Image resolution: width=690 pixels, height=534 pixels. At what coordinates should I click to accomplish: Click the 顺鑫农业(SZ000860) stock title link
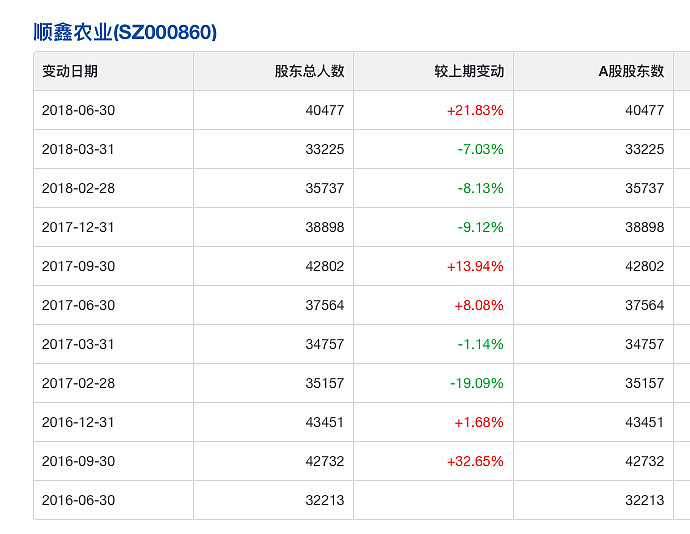[x=125, y=32]
